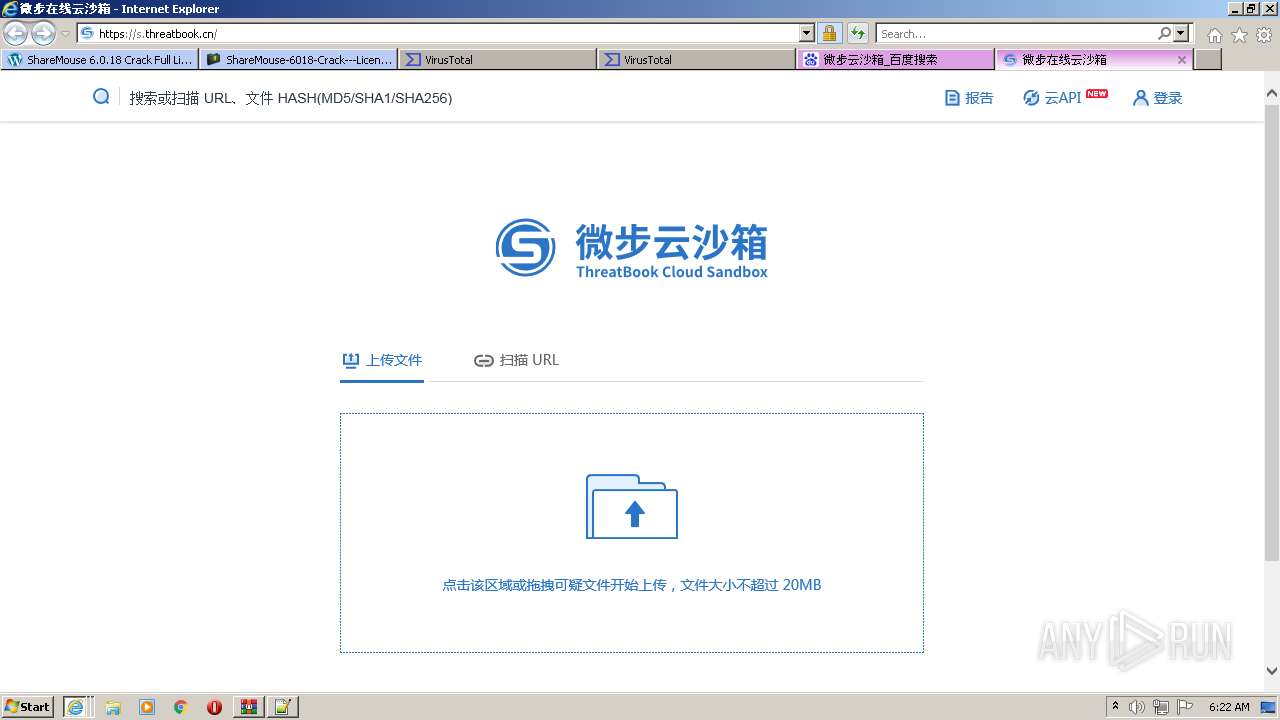The width and height of the screenshot is (1280, 720).
Task: Open the Tools gear icon
Action: tap(1264, 35)
